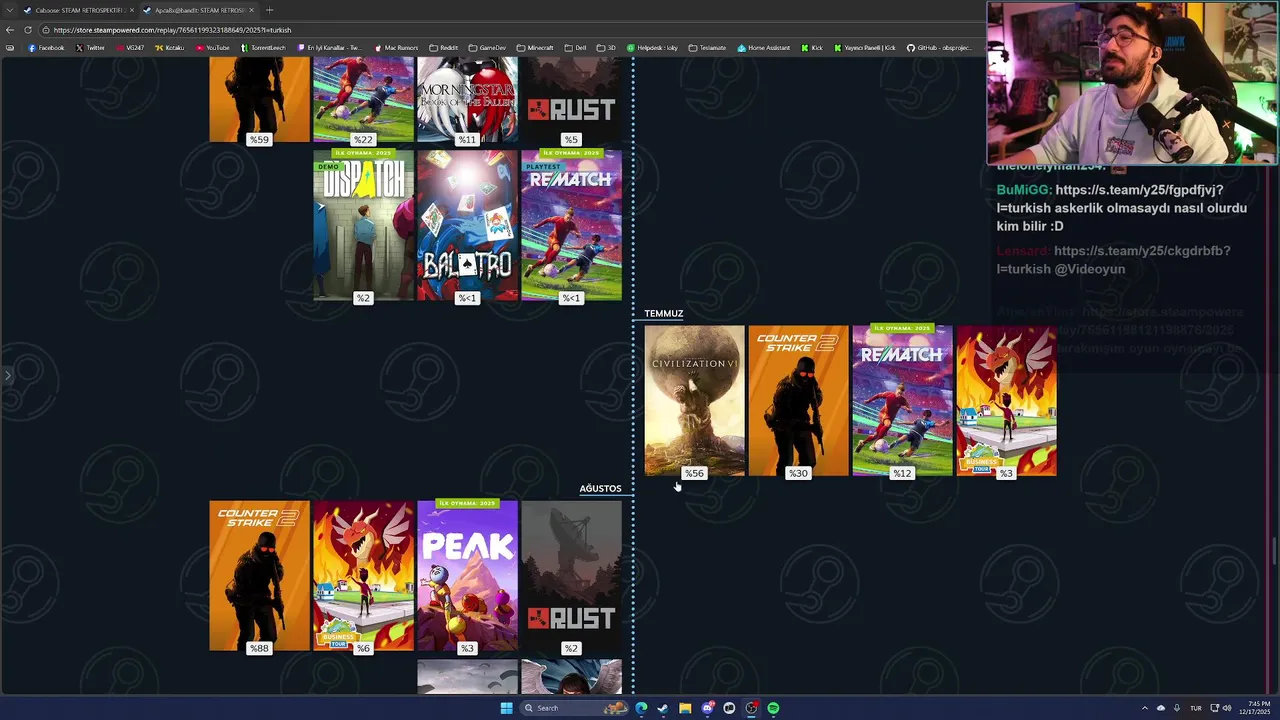The height and width of the screenshot is (720, 1280).
Task: Open the Counter-Strike 2 cover in Temmuz
Action: coord(798,400)
